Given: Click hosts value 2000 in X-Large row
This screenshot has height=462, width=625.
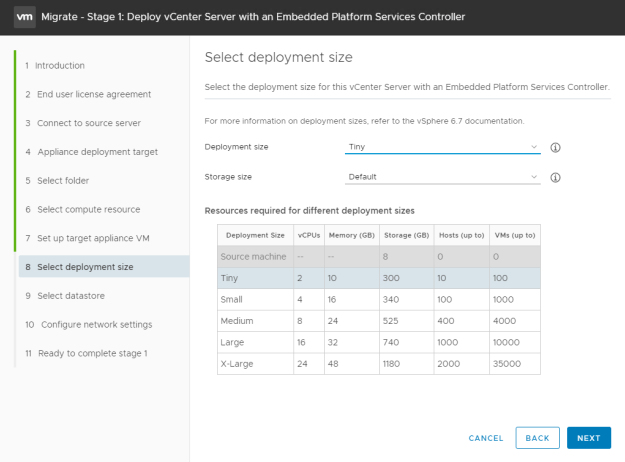Looking at the screenshot, I should tap(448, 364).
